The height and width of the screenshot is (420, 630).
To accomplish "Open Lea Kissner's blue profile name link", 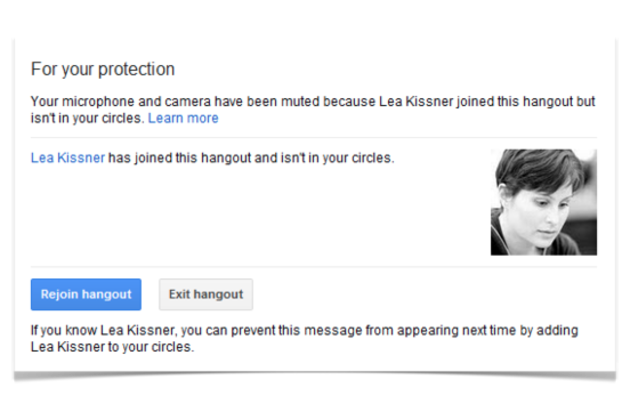I will pyautogui.click(x=68, y=157).
